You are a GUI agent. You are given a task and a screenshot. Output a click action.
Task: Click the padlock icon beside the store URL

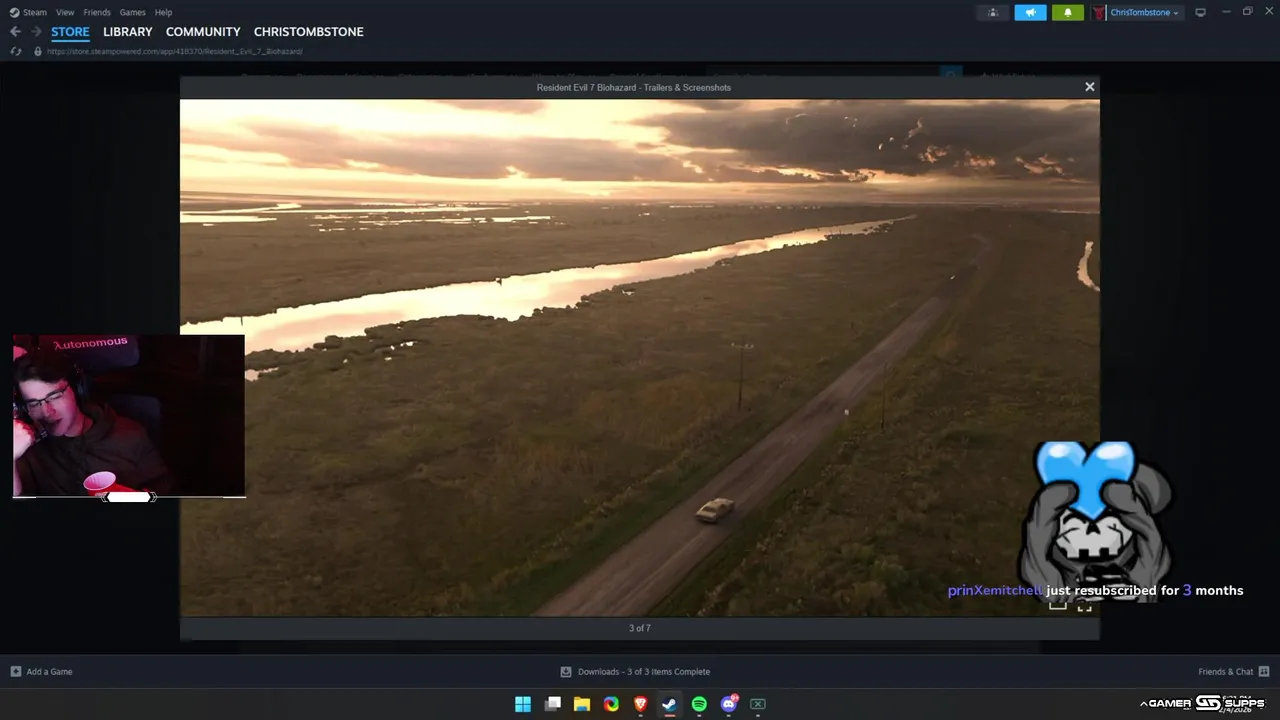[x=38, y=51]
